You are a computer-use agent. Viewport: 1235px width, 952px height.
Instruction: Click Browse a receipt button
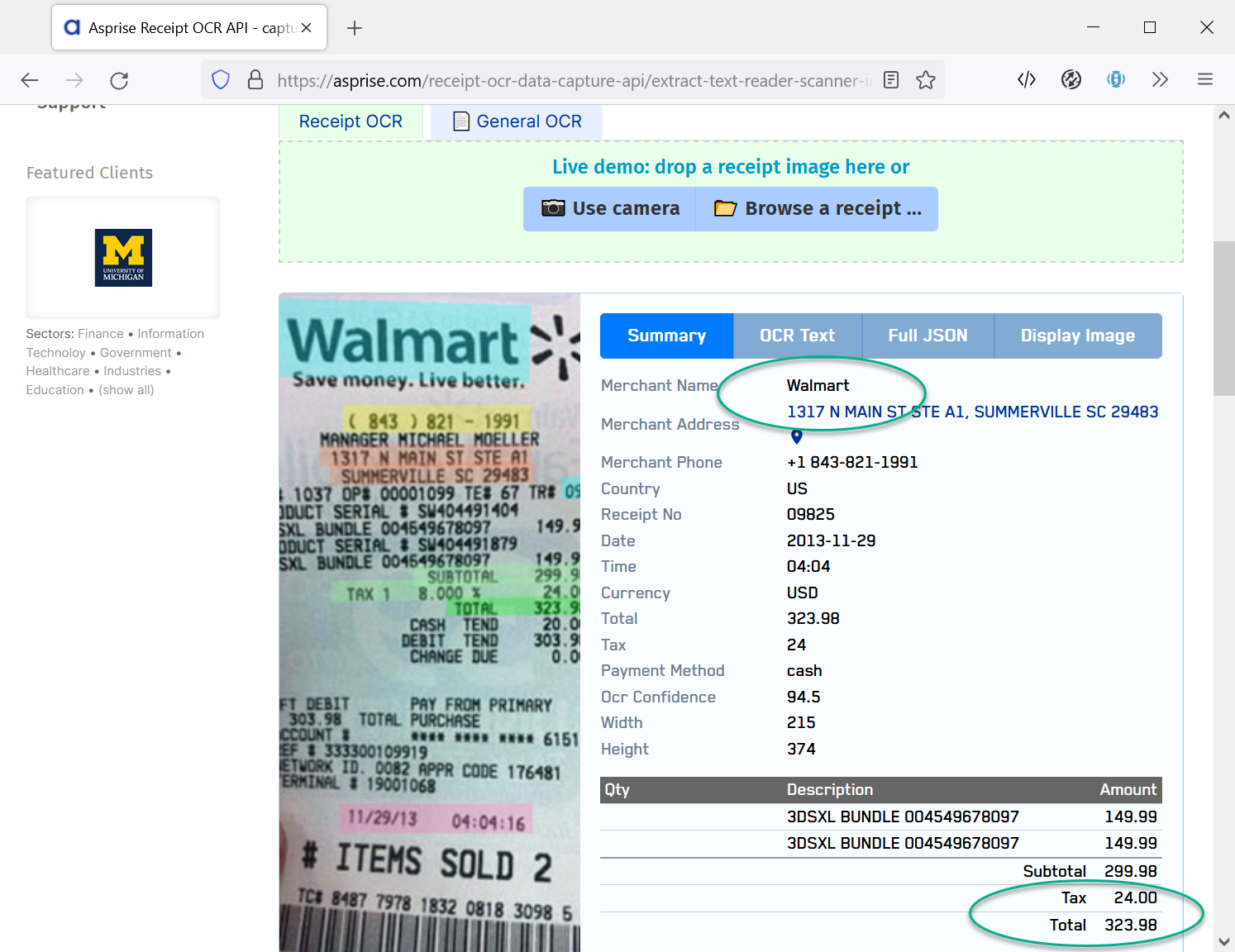click(818, 208)
